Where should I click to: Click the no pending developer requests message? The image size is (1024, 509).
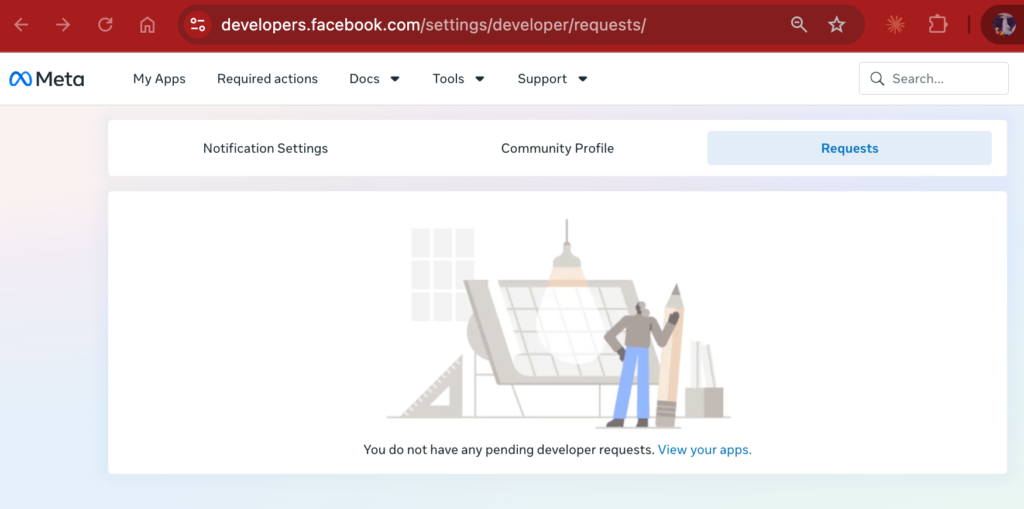509,450
